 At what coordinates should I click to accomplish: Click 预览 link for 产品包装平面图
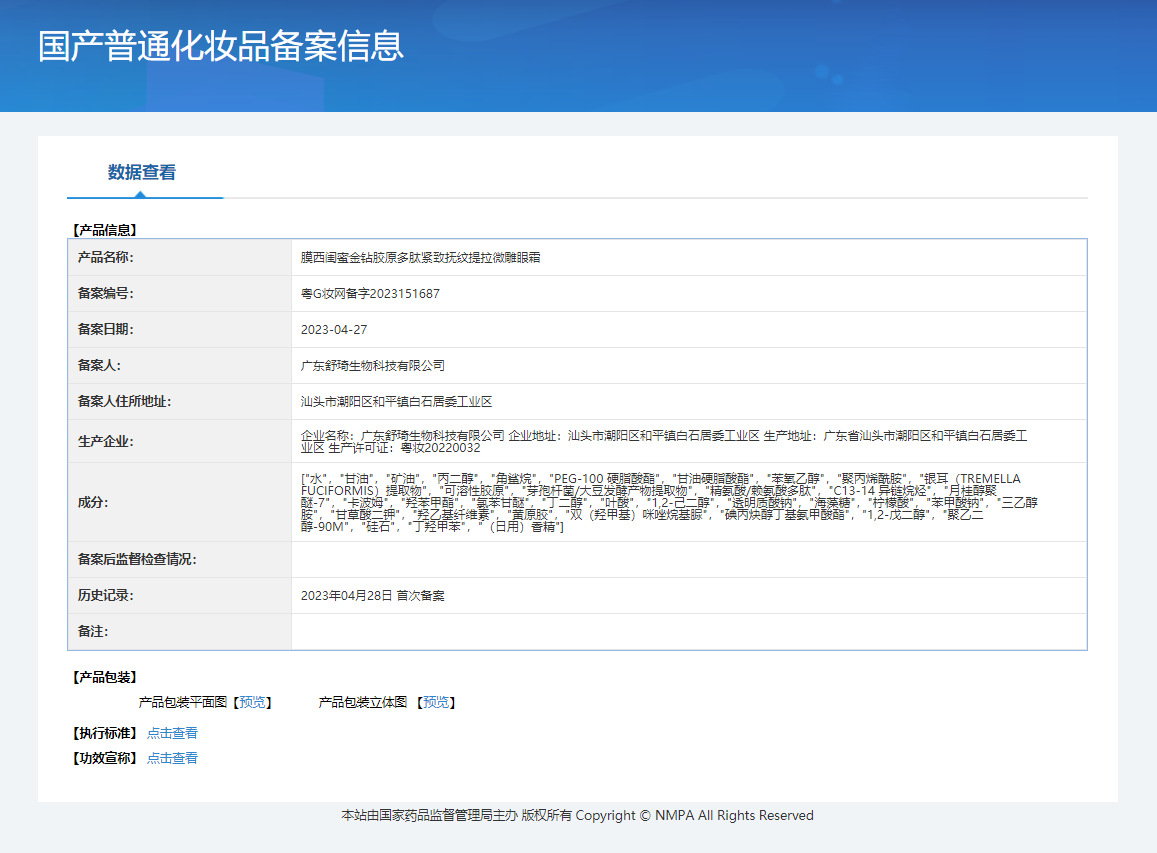point(253,703)
